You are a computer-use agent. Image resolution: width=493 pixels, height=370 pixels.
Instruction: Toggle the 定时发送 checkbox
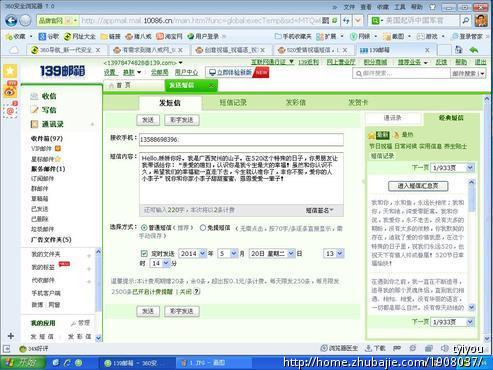pos(144,254)
